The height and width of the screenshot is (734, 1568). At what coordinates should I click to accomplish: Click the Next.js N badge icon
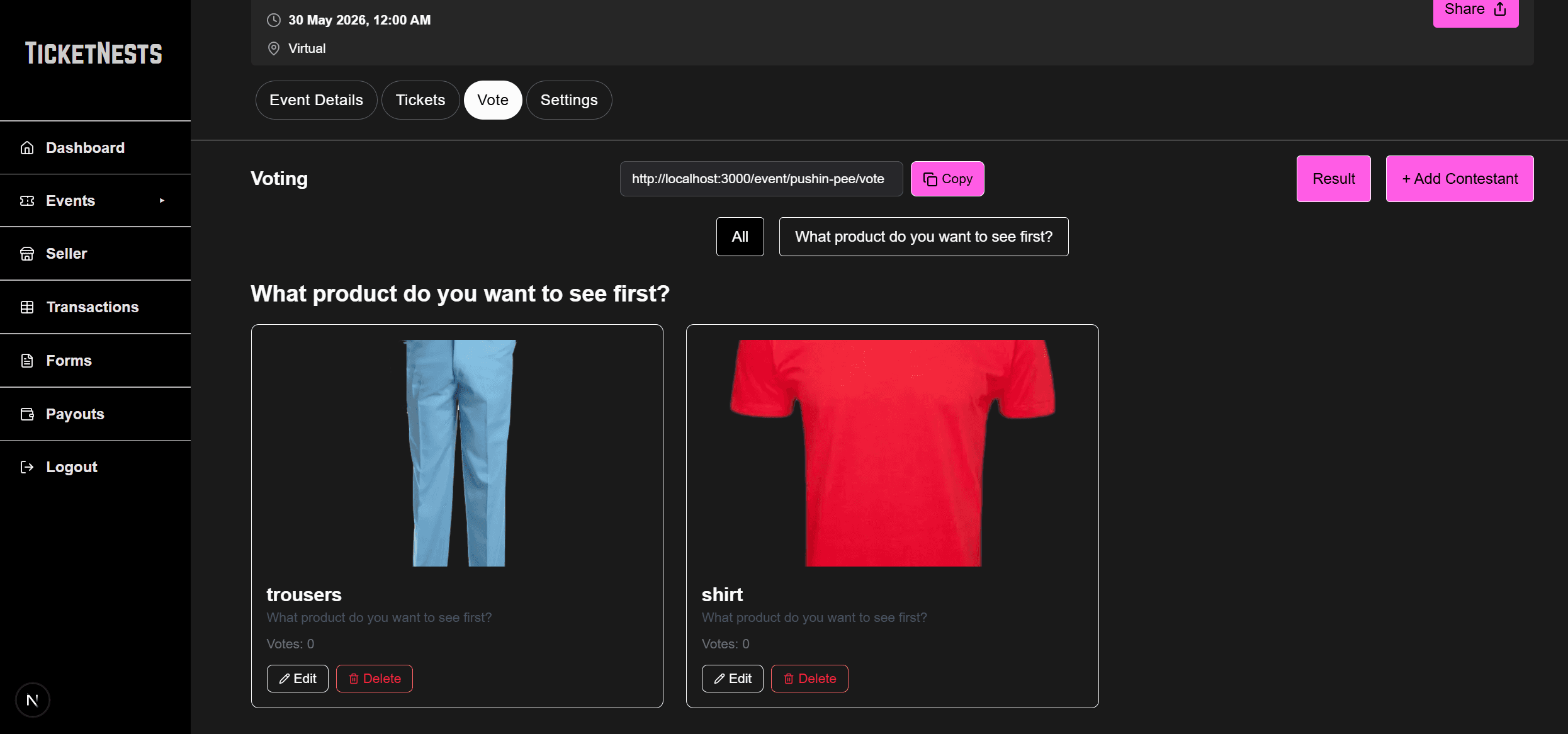(x=33, y=700)
